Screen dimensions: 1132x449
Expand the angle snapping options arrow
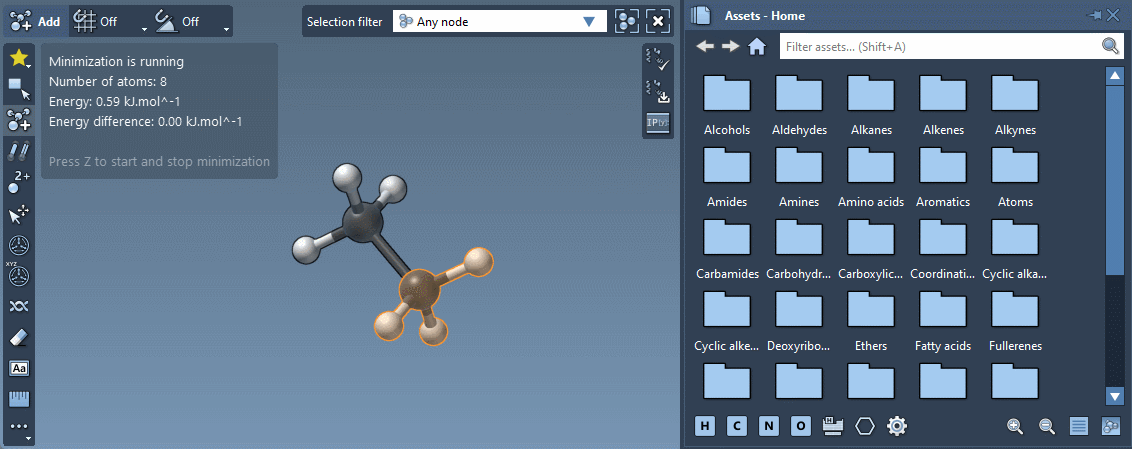pyautogui.click(x=226, y=28)
